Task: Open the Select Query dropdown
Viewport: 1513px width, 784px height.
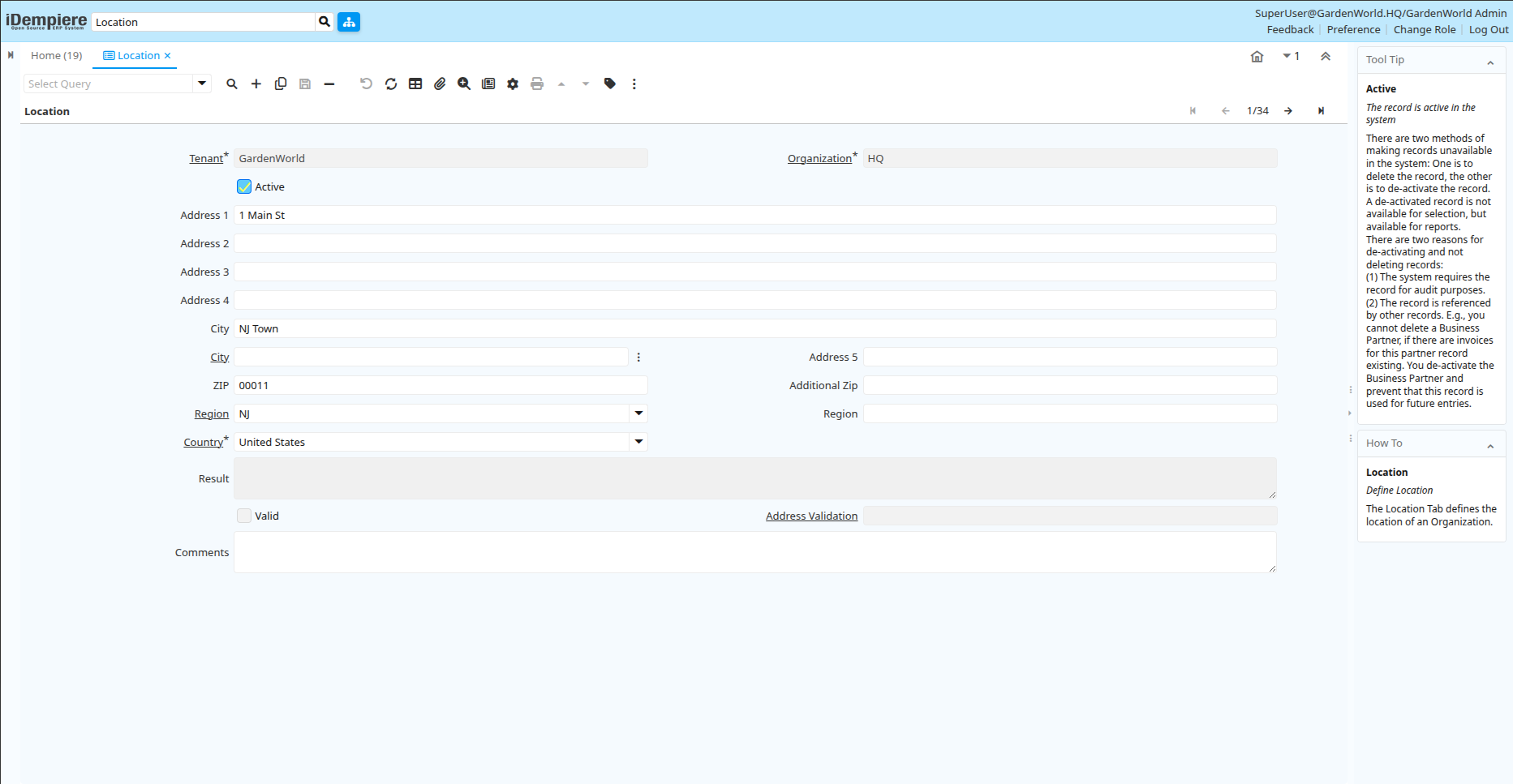Action: click(x=202, y=84)
